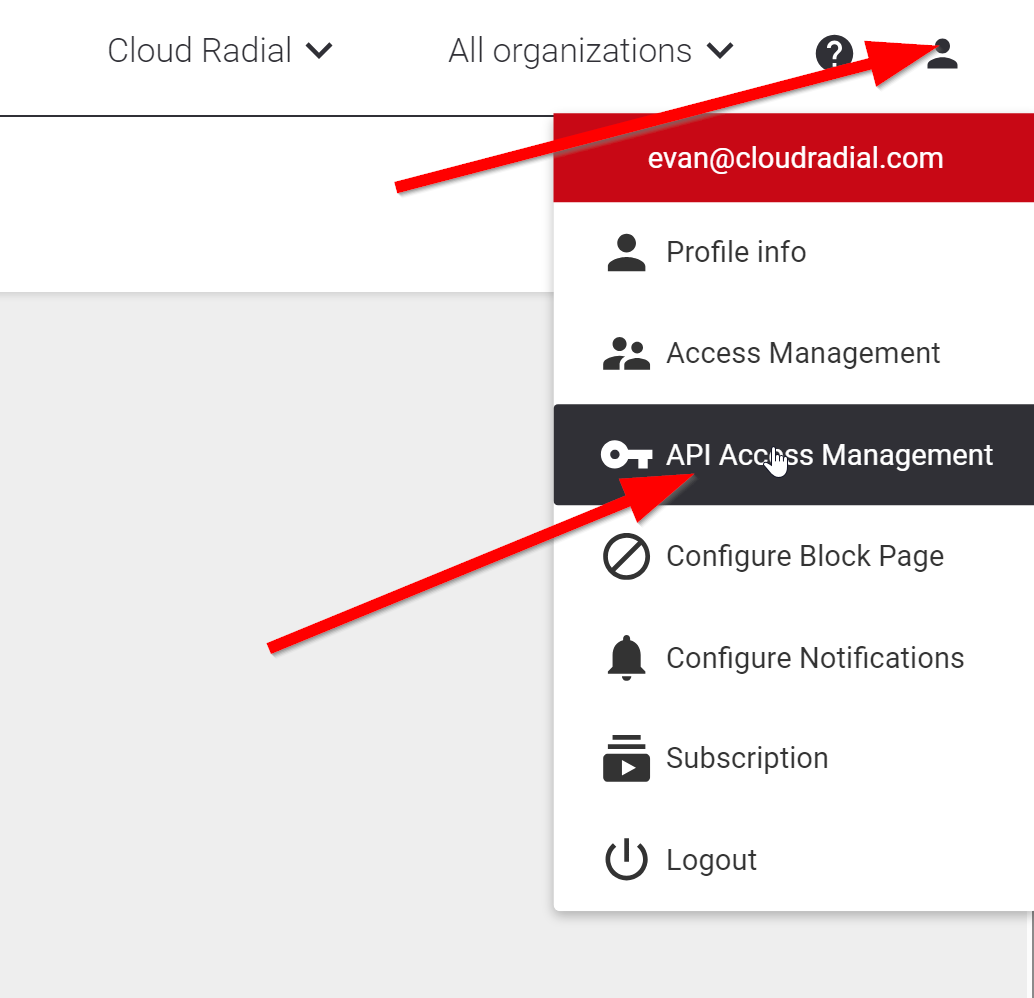This screenshot has width=1034, height=998.
Task: Choose Configure Notifications
Action: (x=815, y=657)
